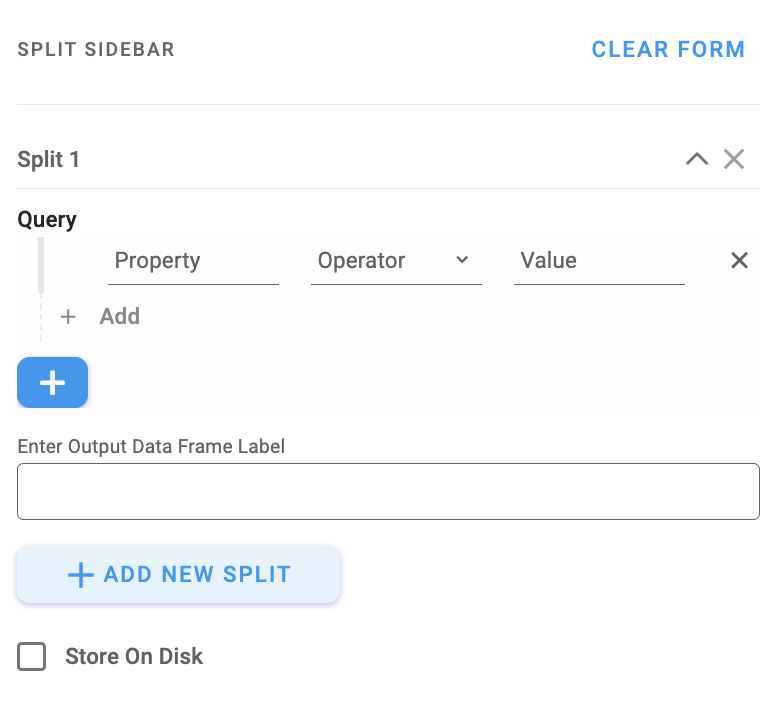Click the gray handle bar left of Property
The image size is (782, 708).
(x=41, y=265)
